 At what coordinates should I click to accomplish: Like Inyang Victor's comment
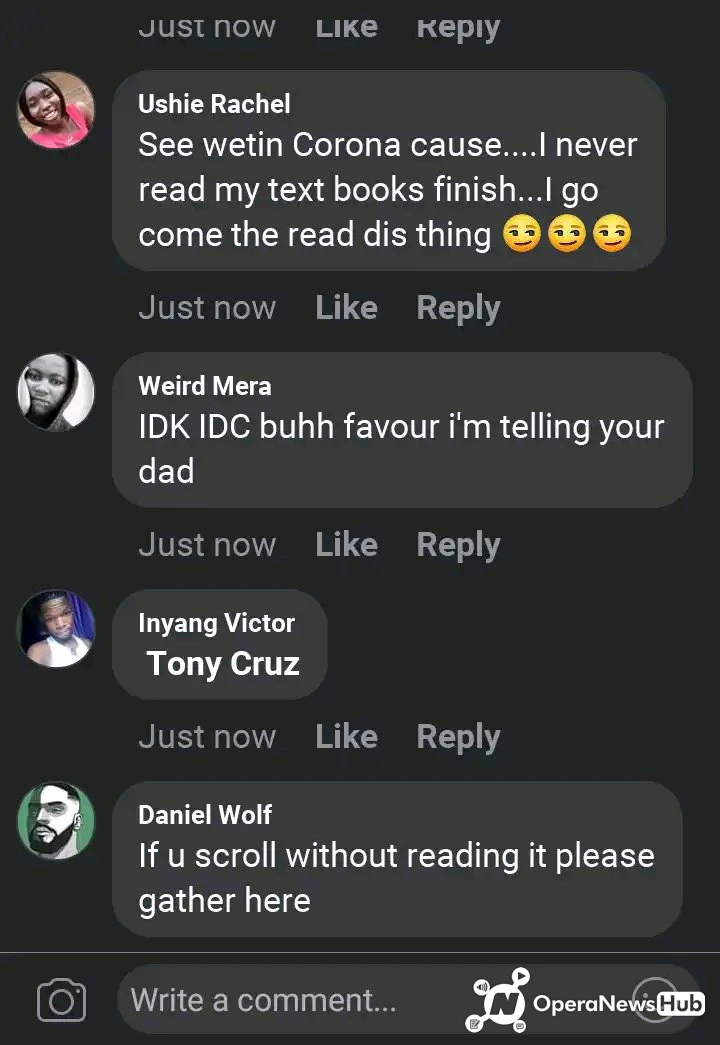click(x=347, y=737)
